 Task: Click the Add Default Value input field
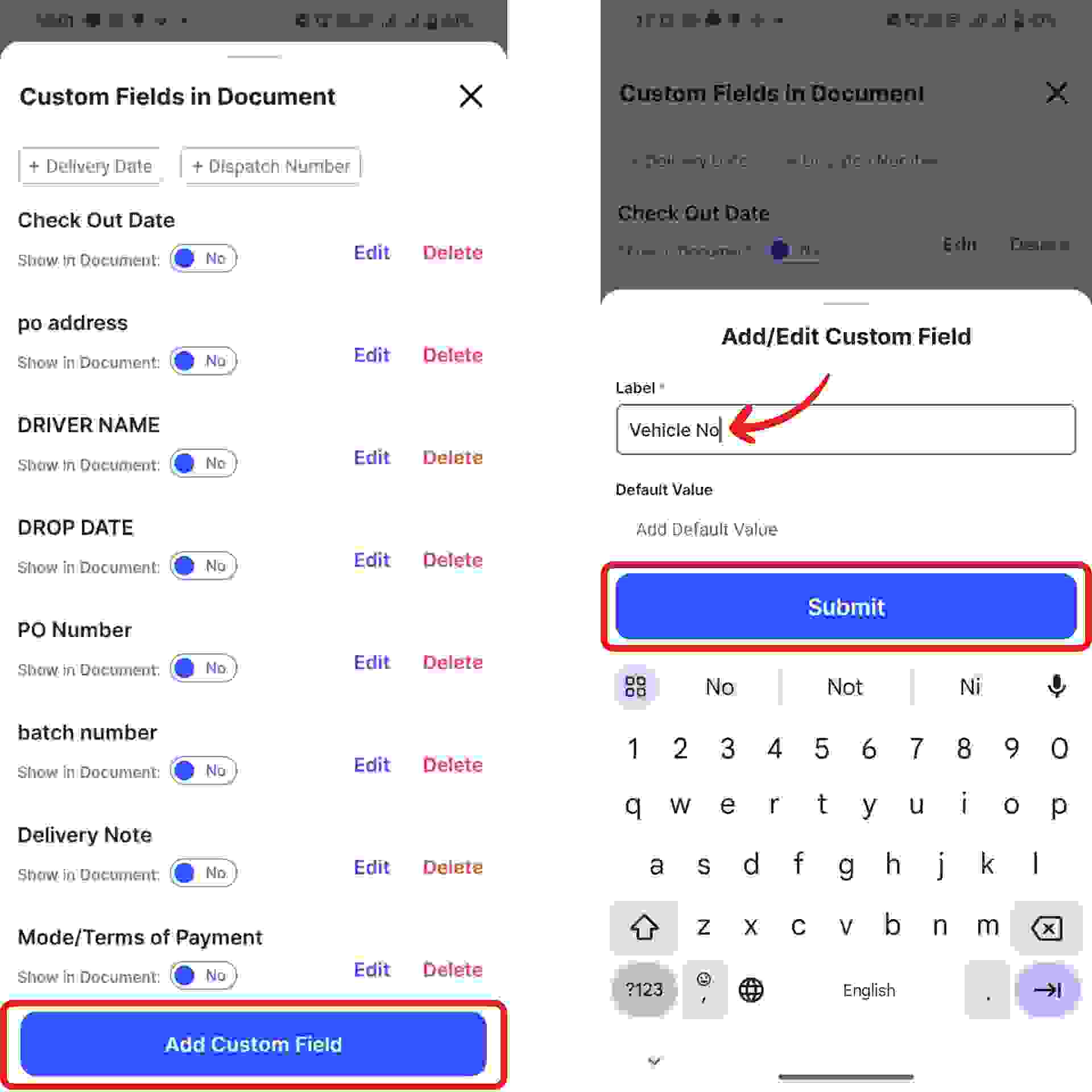pyautogui.click(x=846, y=530)
